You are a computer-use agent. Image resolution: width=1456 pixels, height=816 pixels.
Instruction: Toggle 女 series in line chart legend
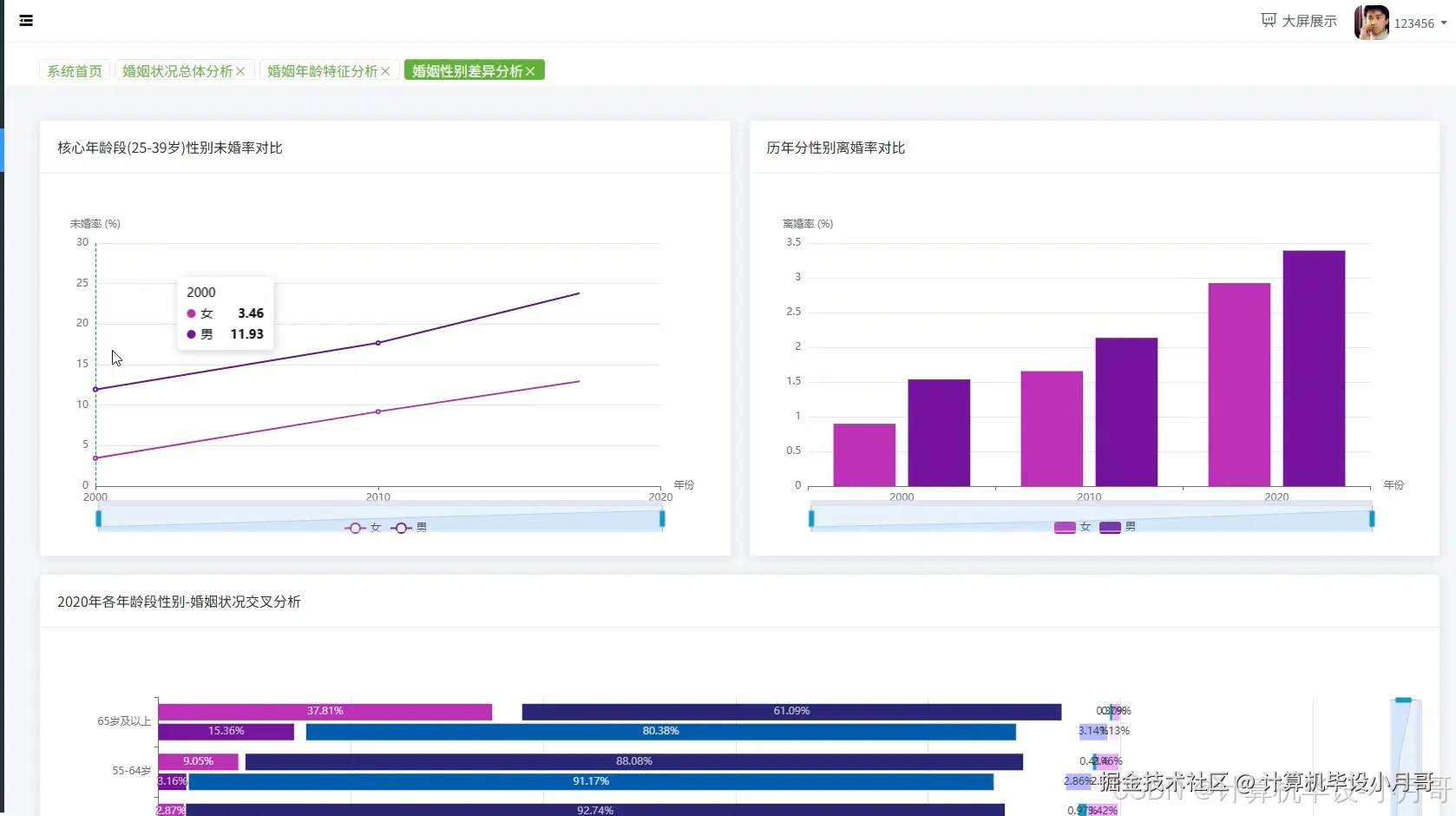[x=363, y=528]
